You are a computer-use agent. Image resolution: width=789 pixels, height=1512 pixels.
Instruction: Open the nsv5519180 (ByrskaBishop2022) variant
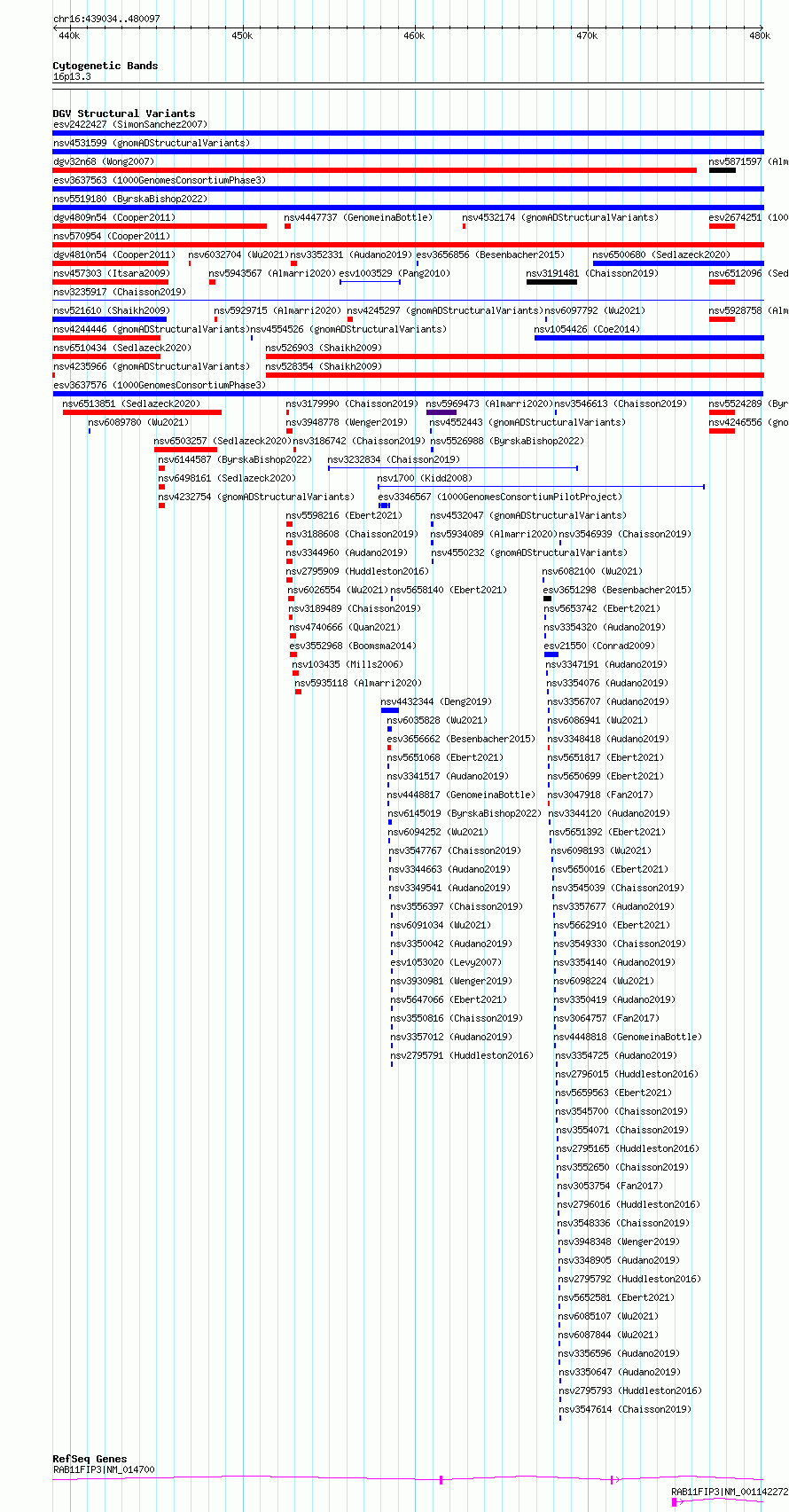130,200
